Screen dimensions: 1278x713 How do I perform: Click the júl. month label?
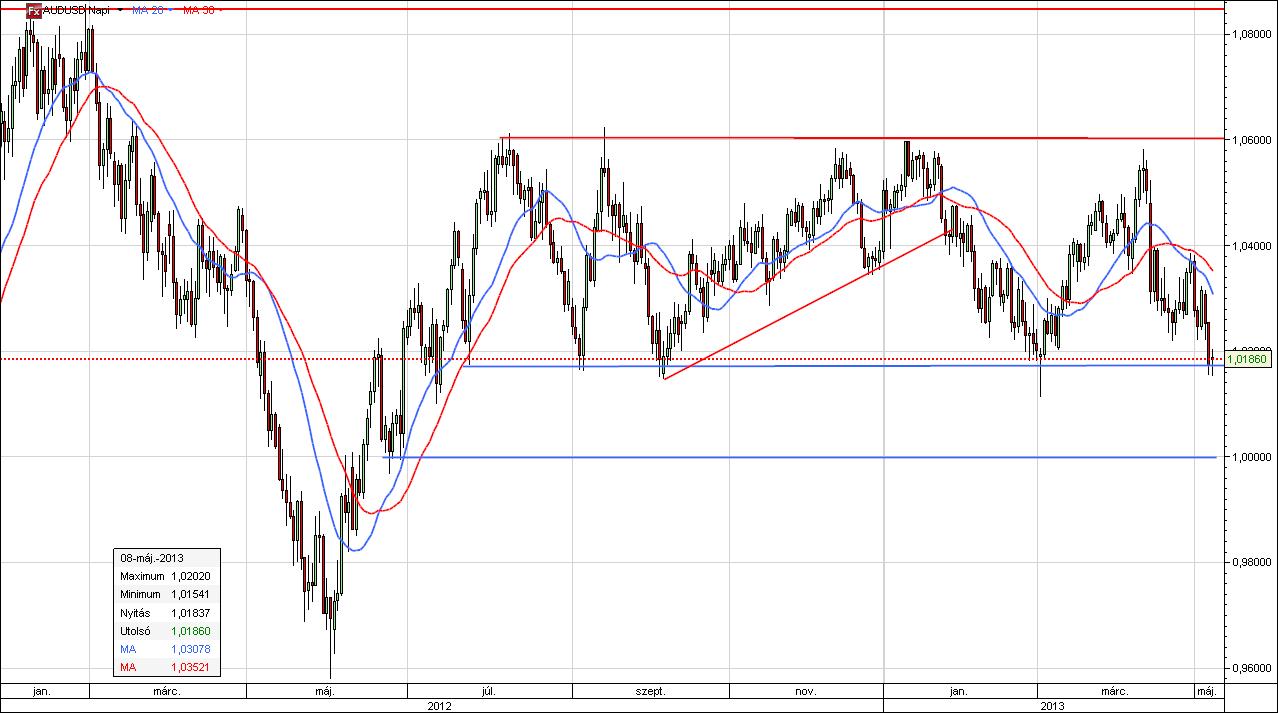click(x=490, y=691)
